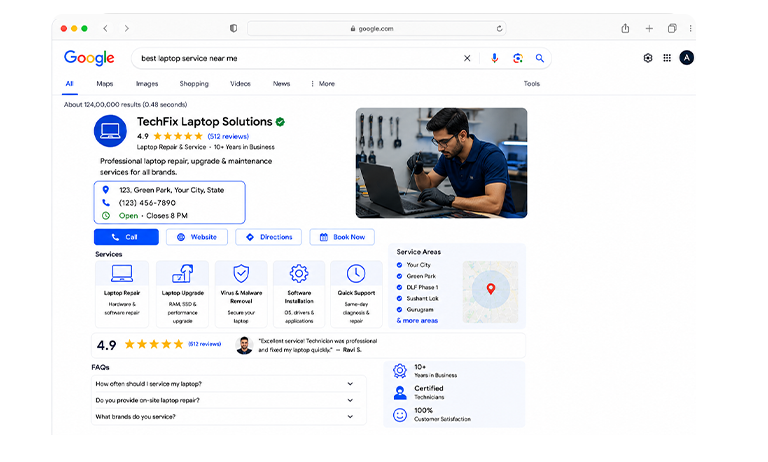
Task: Click the red map pin on the map
Action: 491,289
